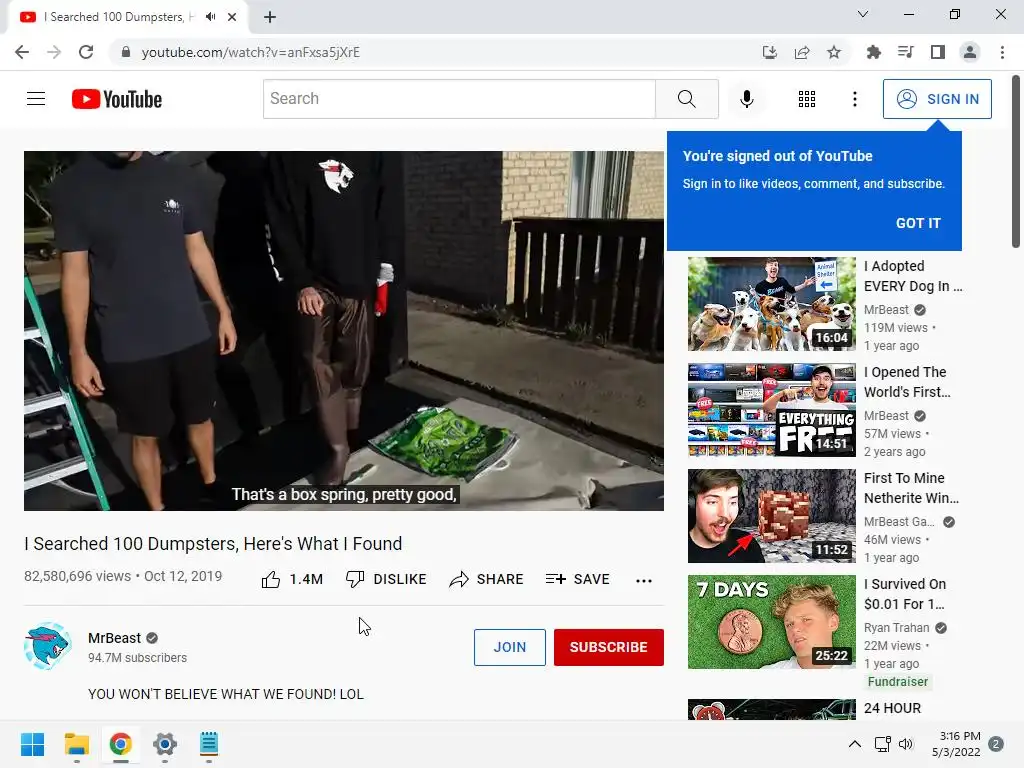The width and height of the screenshot is (1024, 768).
Task: Open media controls icon in toolbar
Action: click(905, 52)
